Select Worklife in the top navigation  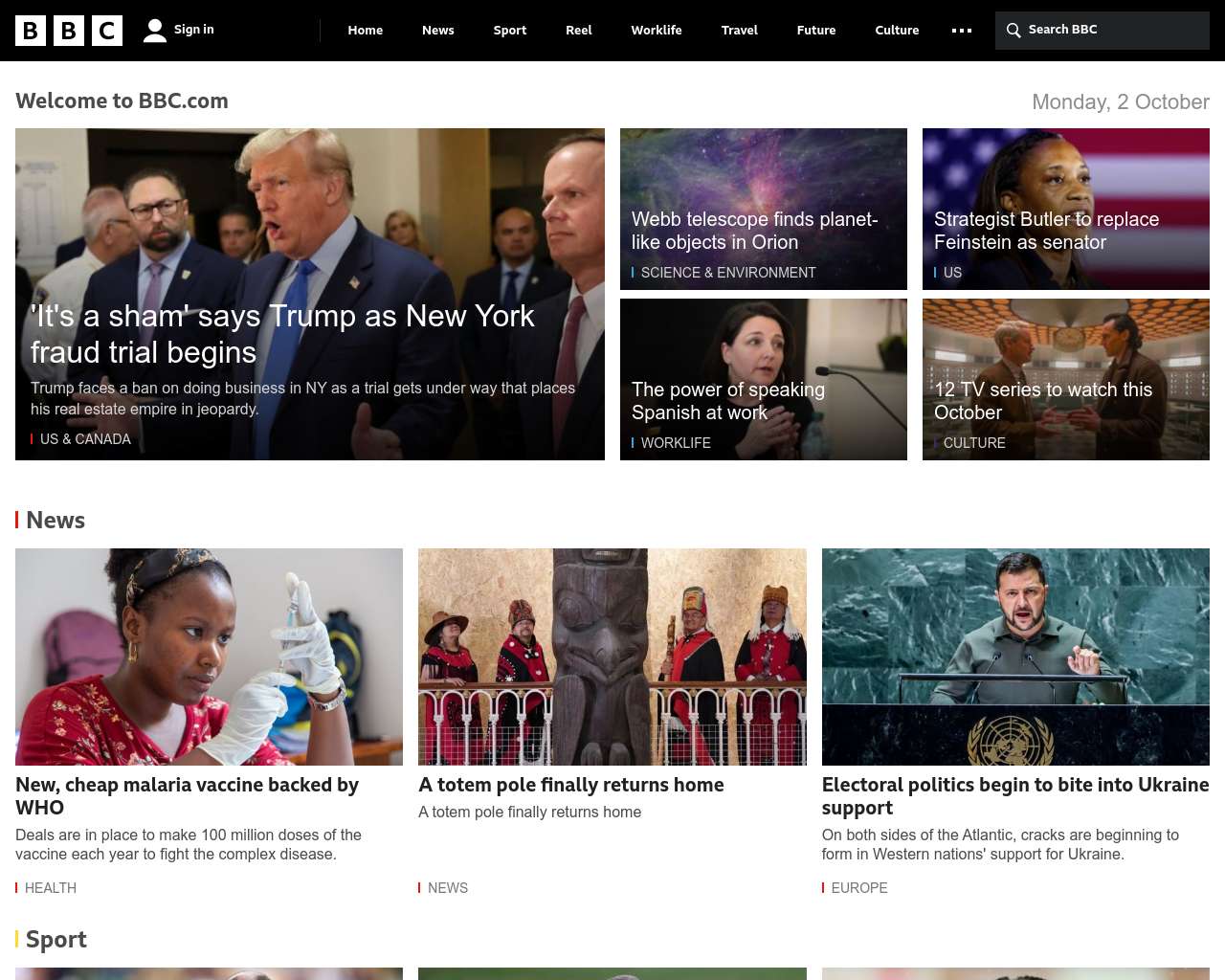tap(657, 31)
